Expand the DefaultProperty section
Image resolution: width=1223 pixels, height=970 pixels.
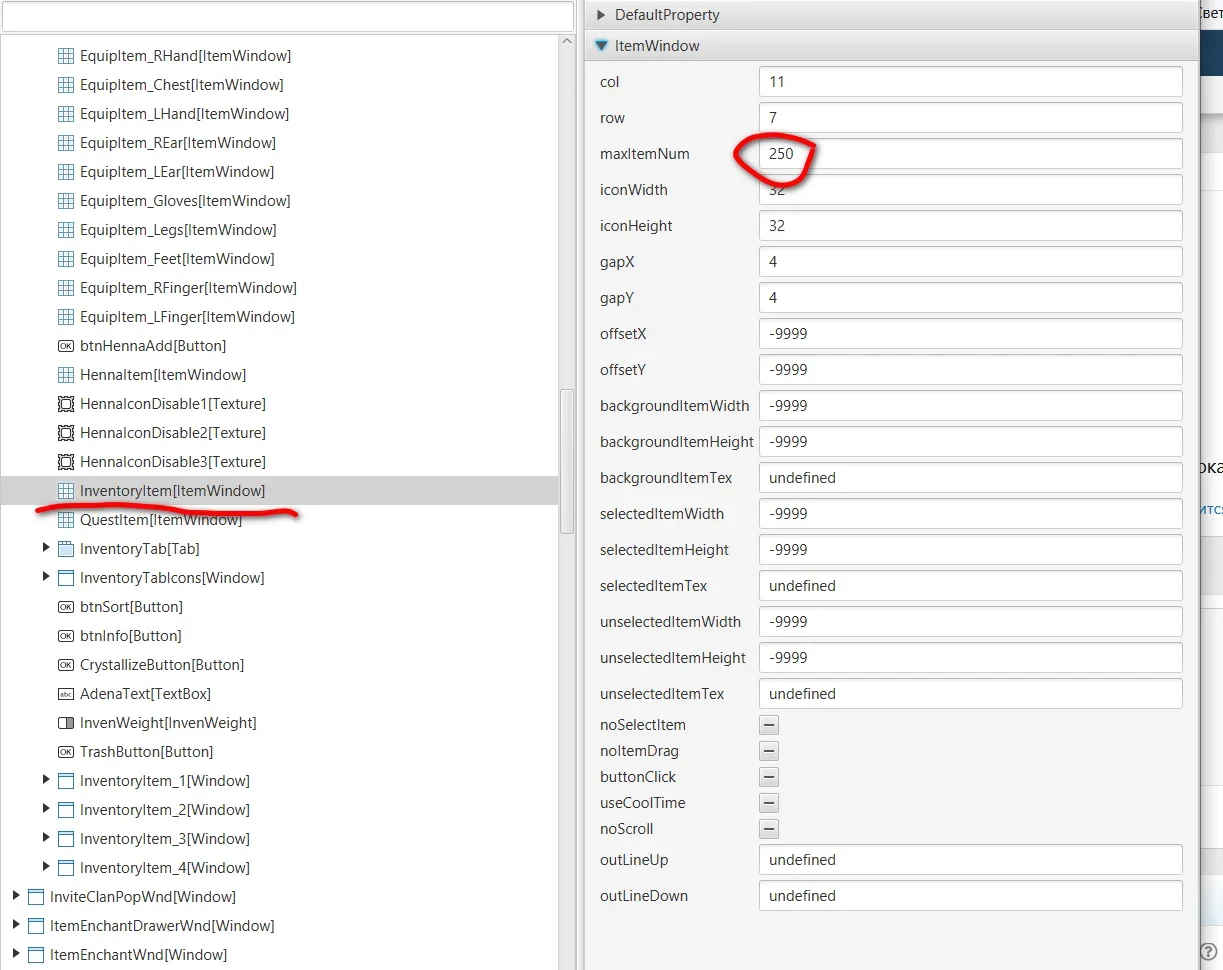(x=601, y=15)
